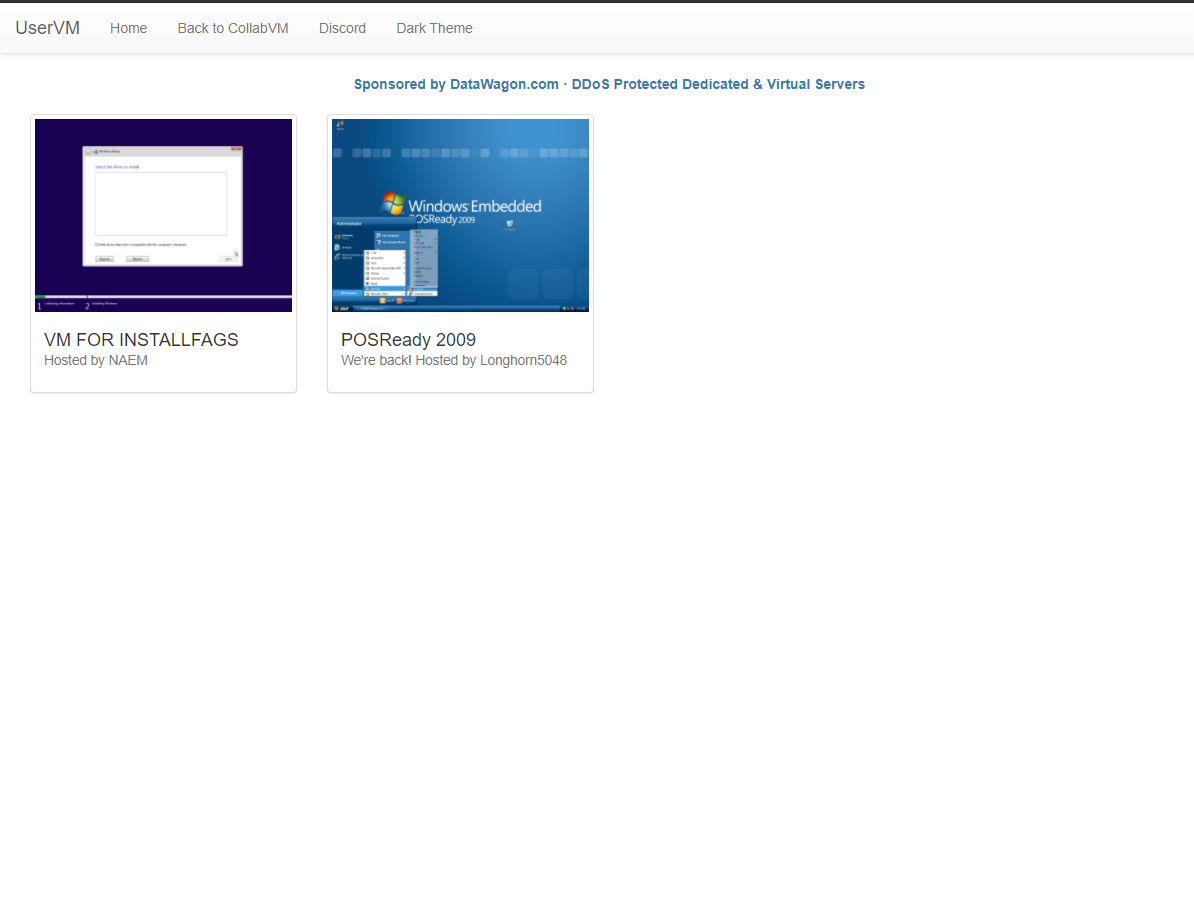Click 'Hide drivers' checkbox in Windows Setup preview
This screenshot has width=1194, height=924.
(97, 244)
